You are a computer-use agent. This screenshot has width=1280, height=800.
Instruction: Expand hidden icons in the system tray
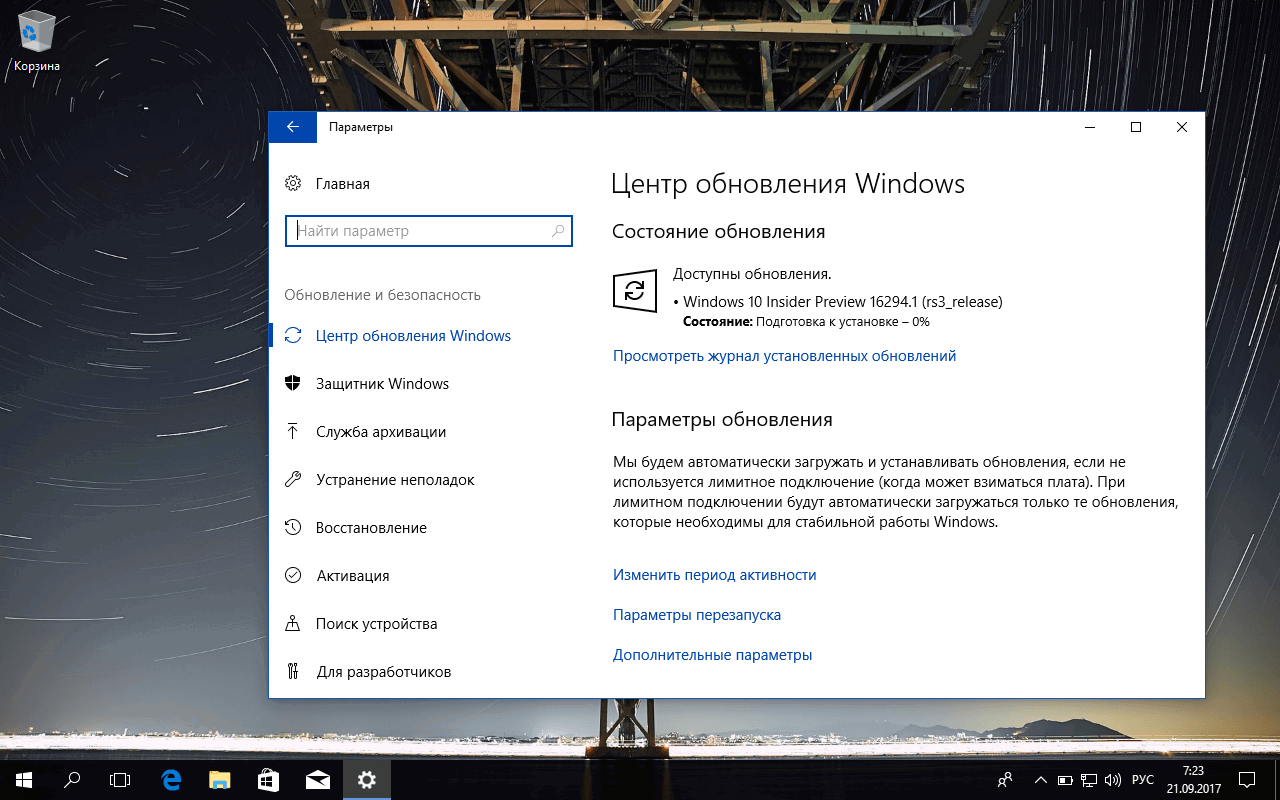click(x=1040, y=780)
